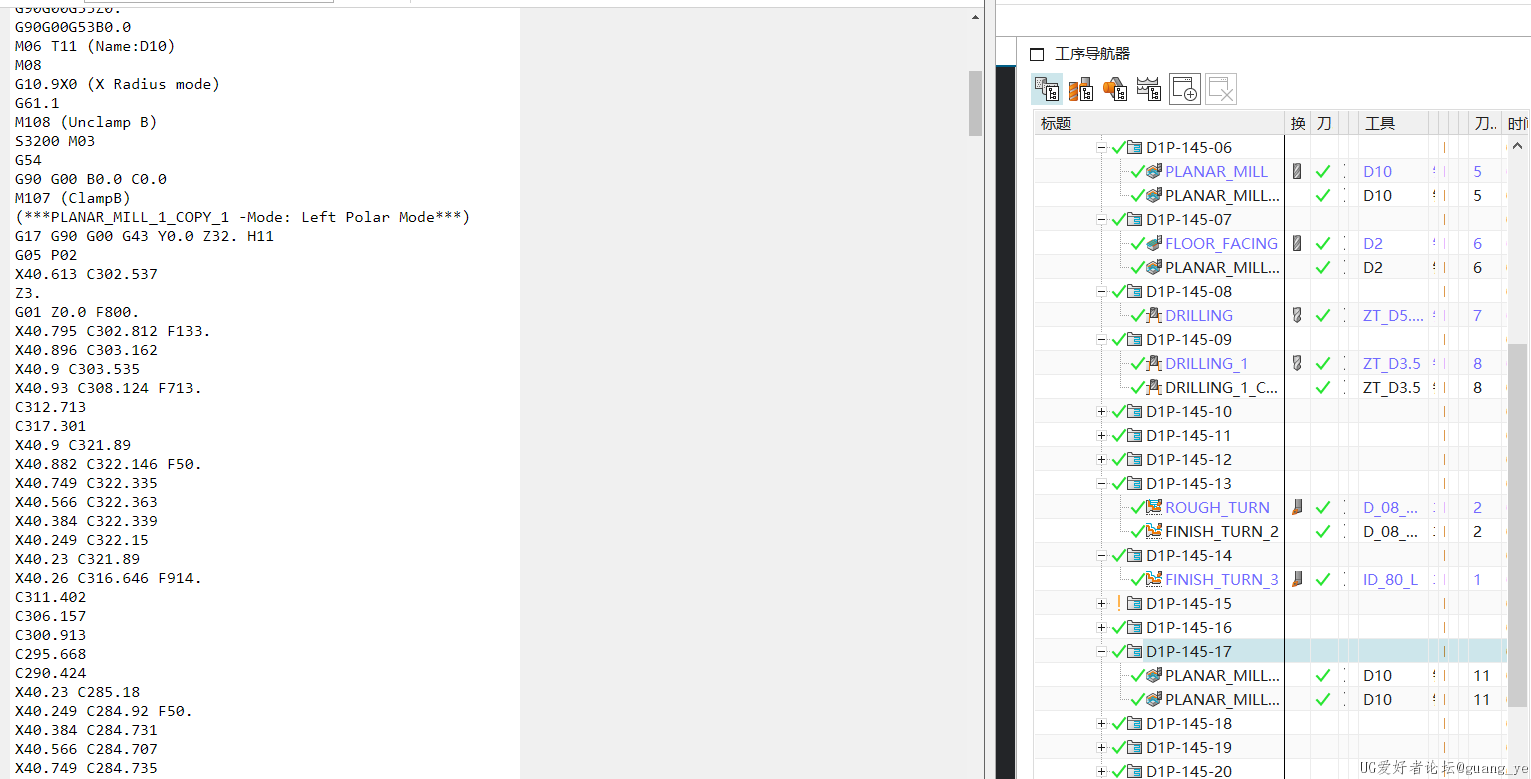Collapse the D1P-145-07 group

pyautogui.click(x=1102, y=219)
